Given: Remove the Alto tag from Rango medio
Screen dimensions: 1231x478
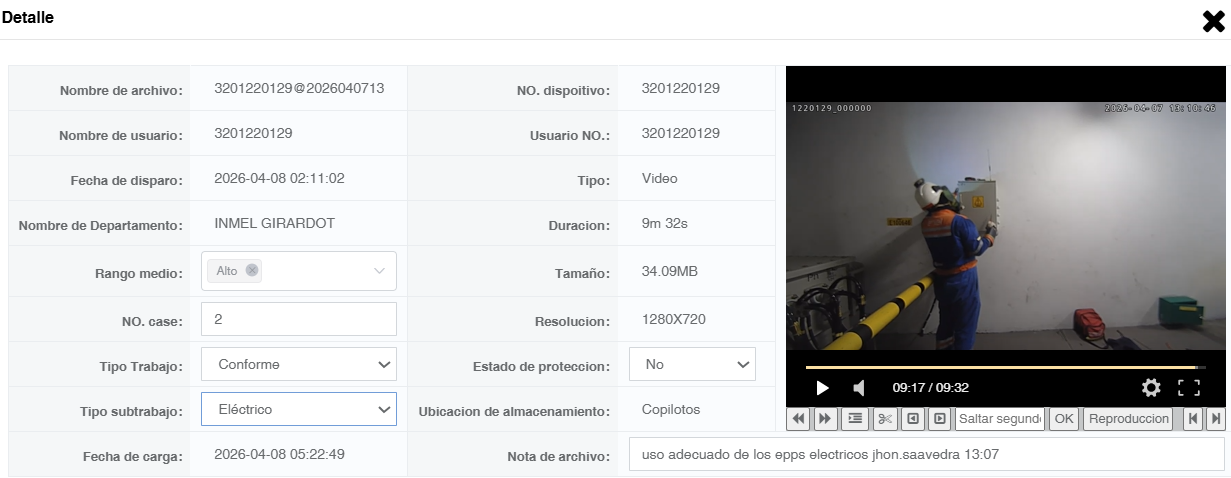Looking at the screenshot, I should [x=252, y=270].
